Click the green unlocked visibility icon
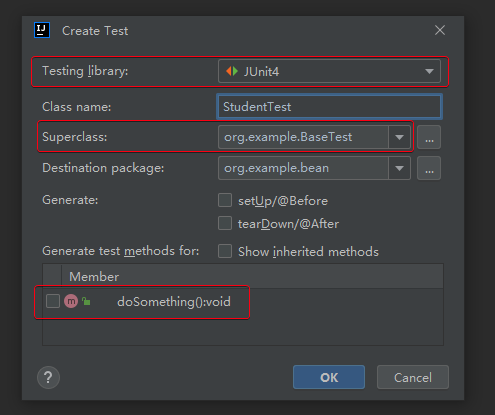Viewport: 495px width, 415px height. (86, 301)
